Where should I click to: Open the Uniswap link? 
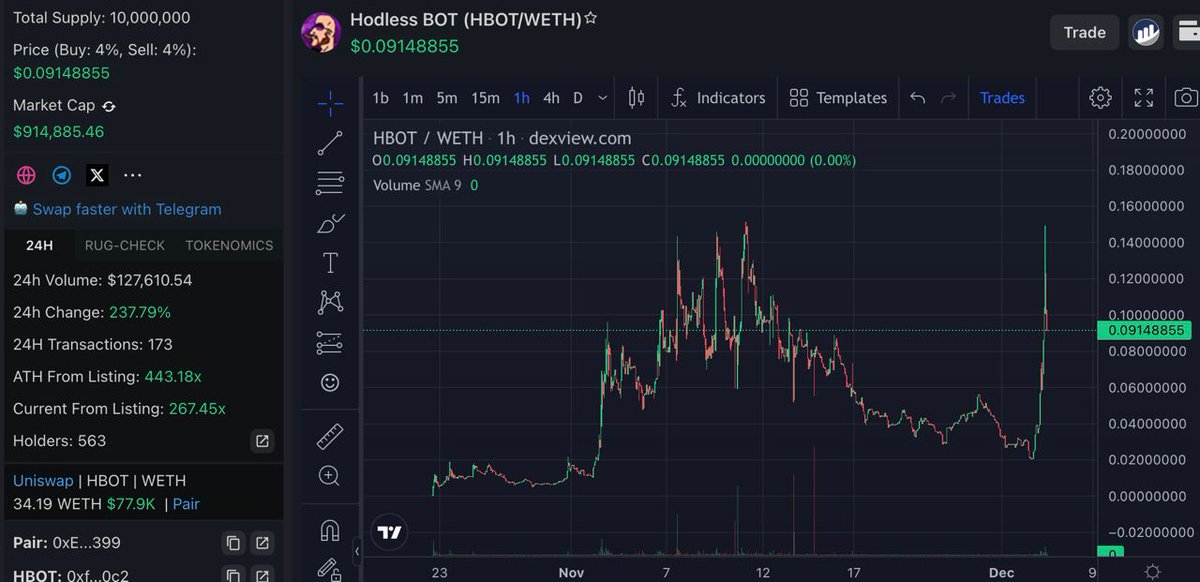click(43, 481)
